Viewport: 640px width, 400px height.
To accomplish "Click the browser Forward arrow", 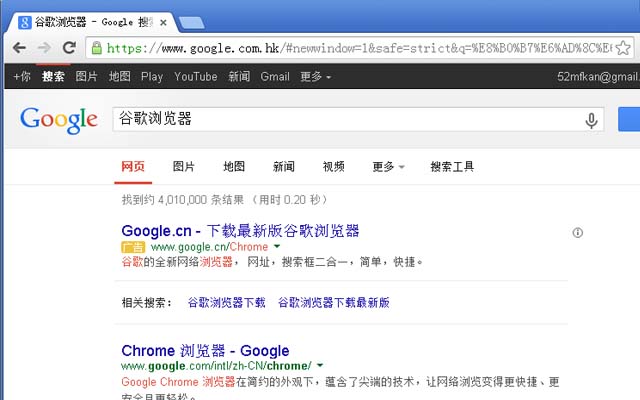I will (x=44, y=48).
